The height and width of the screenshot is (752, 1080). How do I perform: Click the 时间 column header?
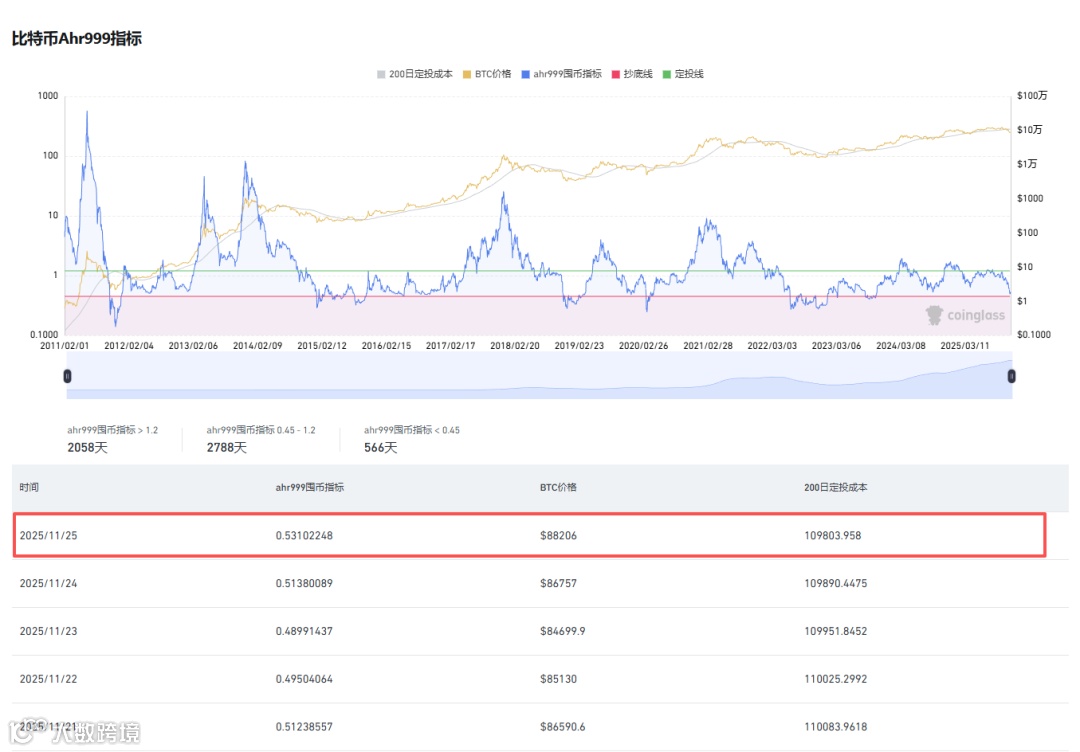click(29, 488)
